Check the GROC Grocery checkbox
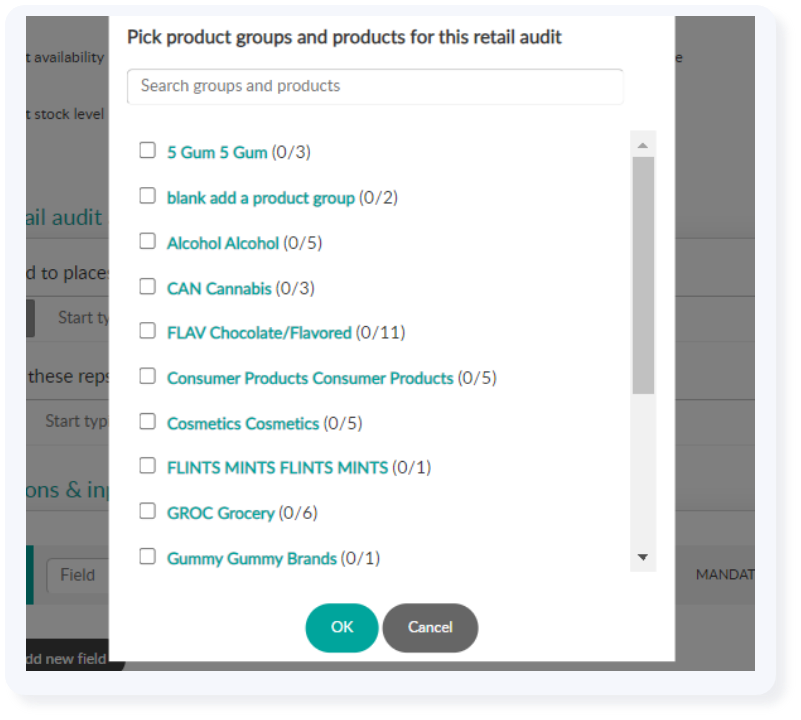The height and width of the screenshot is (720, 801). click(x=148, y=510)
